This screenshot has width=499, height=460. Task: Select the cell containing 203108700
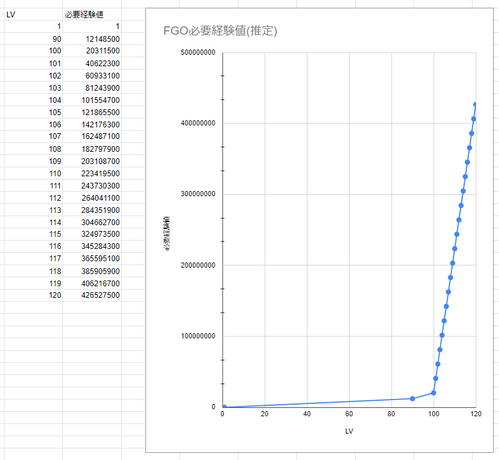point(92,161)
